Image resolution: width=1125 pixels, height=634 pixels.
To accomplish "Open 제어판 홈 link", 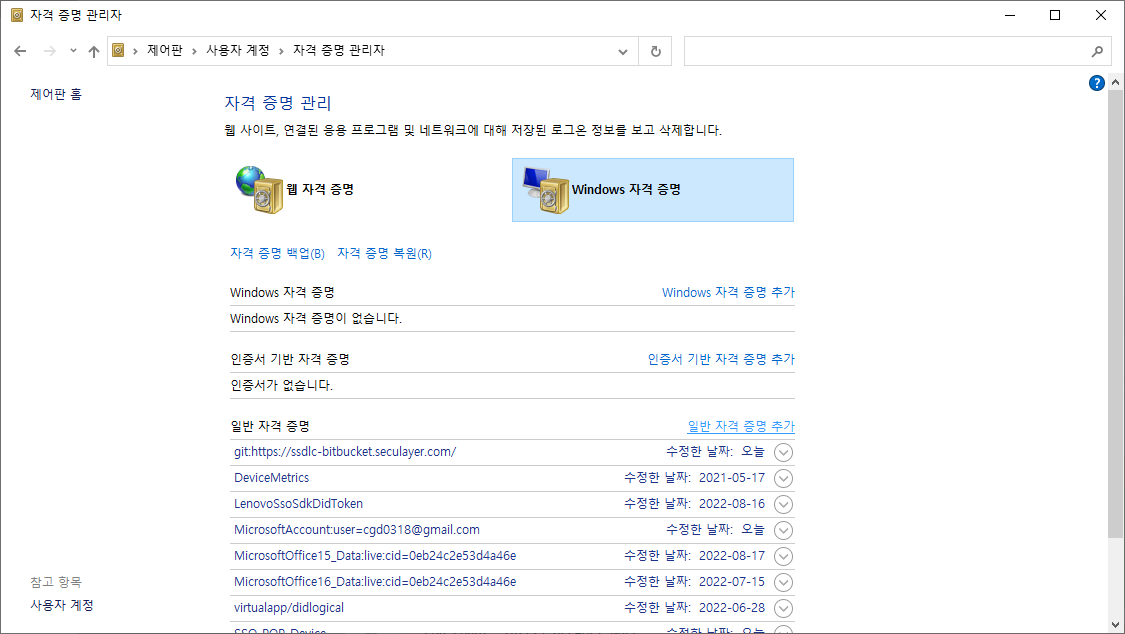I will coord(56,94).
